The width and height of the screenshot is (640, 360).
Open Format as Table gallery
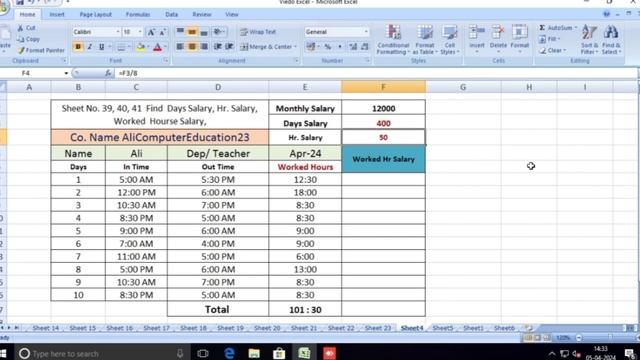425,40
